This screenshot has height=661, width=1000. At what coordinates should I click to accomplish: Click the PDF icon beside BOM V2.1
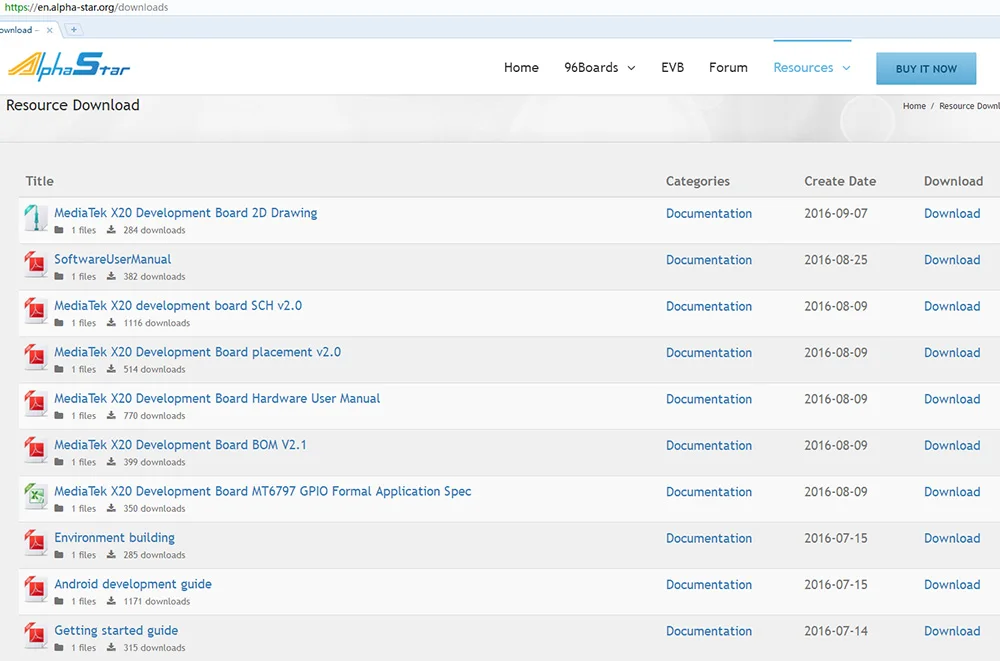point(36,450)
